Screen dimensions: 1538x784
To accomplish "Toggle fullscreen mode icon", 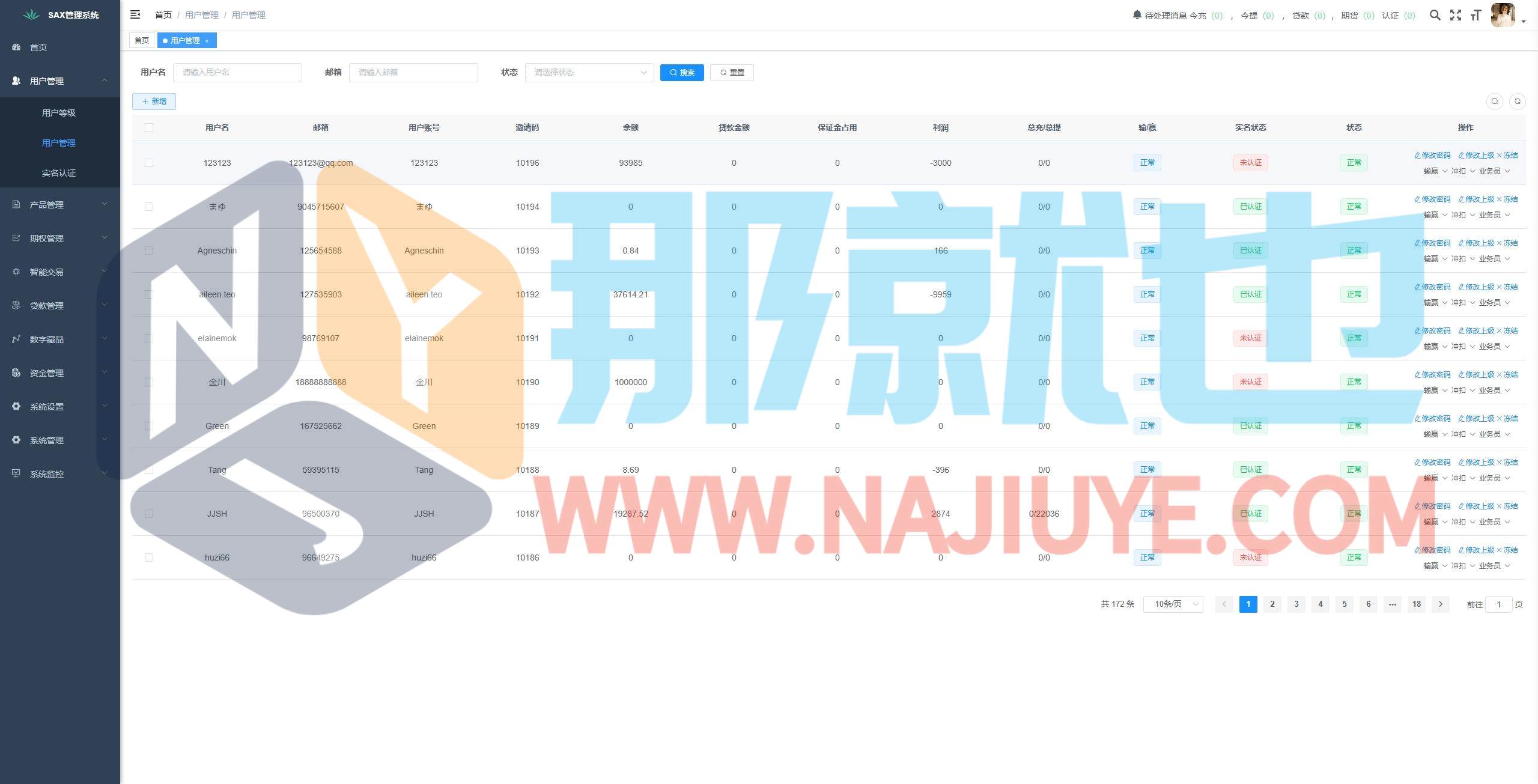I will pyautogui.click(x=1455, y=15).
